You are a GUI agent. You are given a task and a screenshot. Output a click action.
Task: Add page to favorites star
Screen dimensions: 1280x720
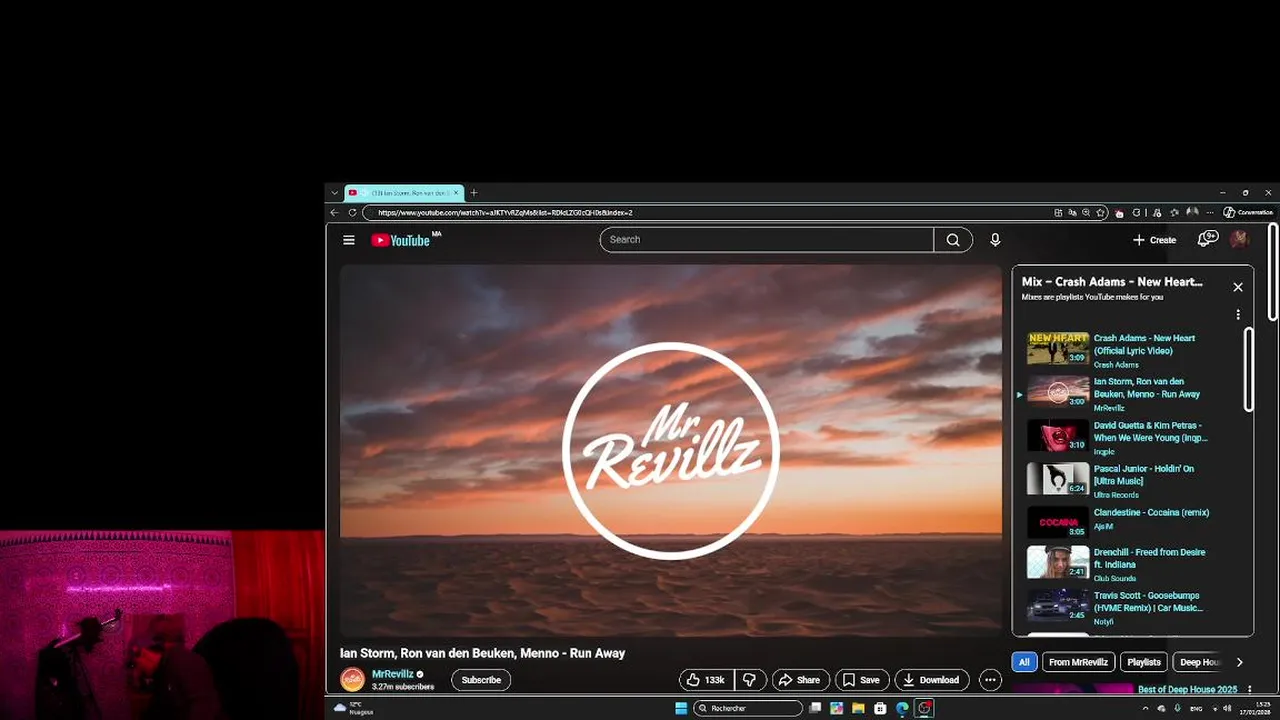[1100, 212]
